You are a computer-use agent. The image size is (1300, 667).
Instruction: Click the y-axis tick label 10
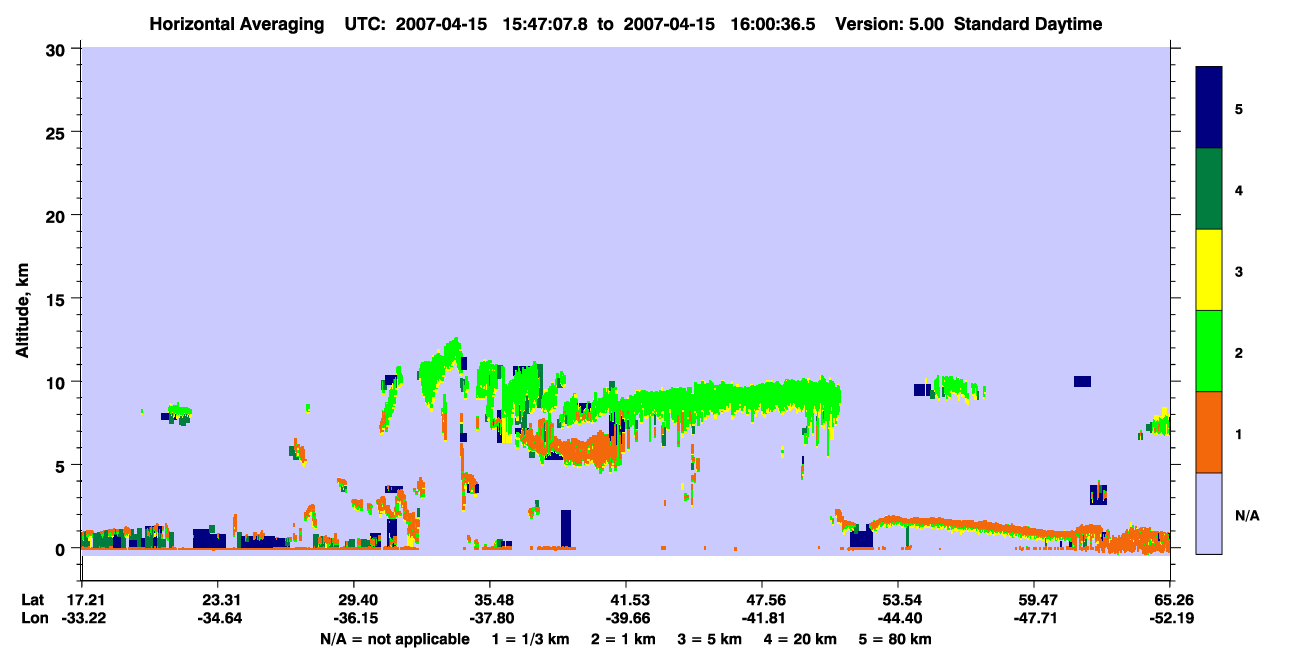(x=58, y=382)
